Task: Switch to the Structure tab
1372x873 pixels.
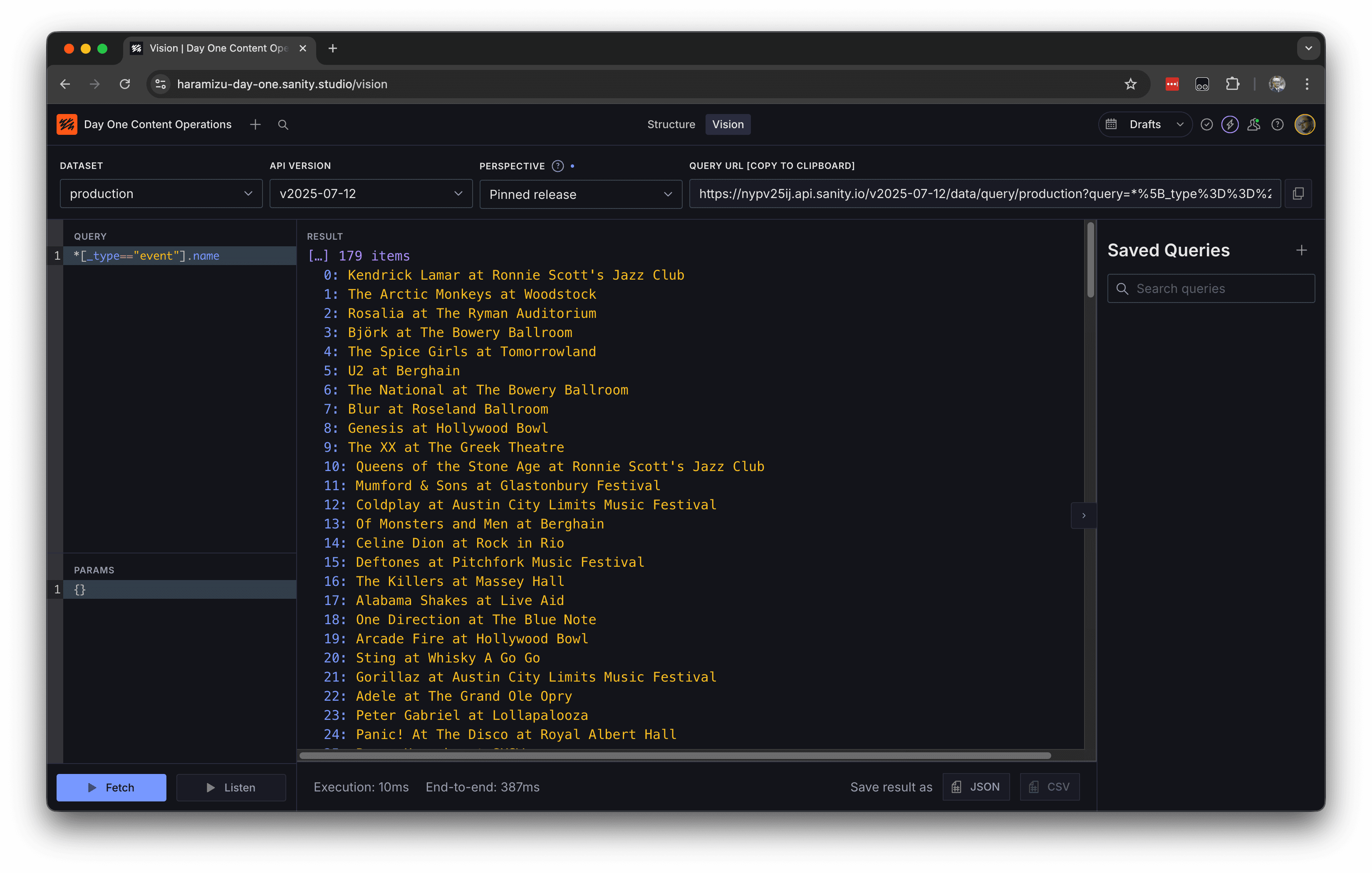Action: [671, 124]
